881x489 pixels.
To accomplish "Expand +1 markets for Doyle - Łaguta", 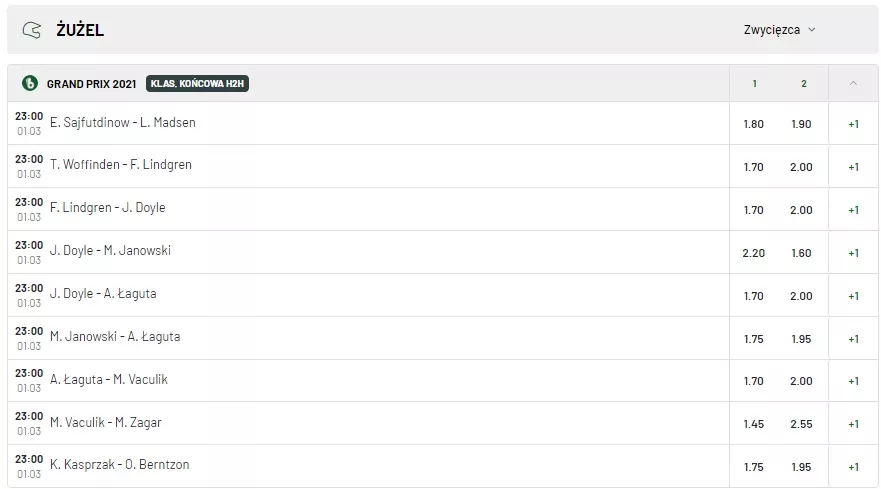I will [x=853, y=296].
